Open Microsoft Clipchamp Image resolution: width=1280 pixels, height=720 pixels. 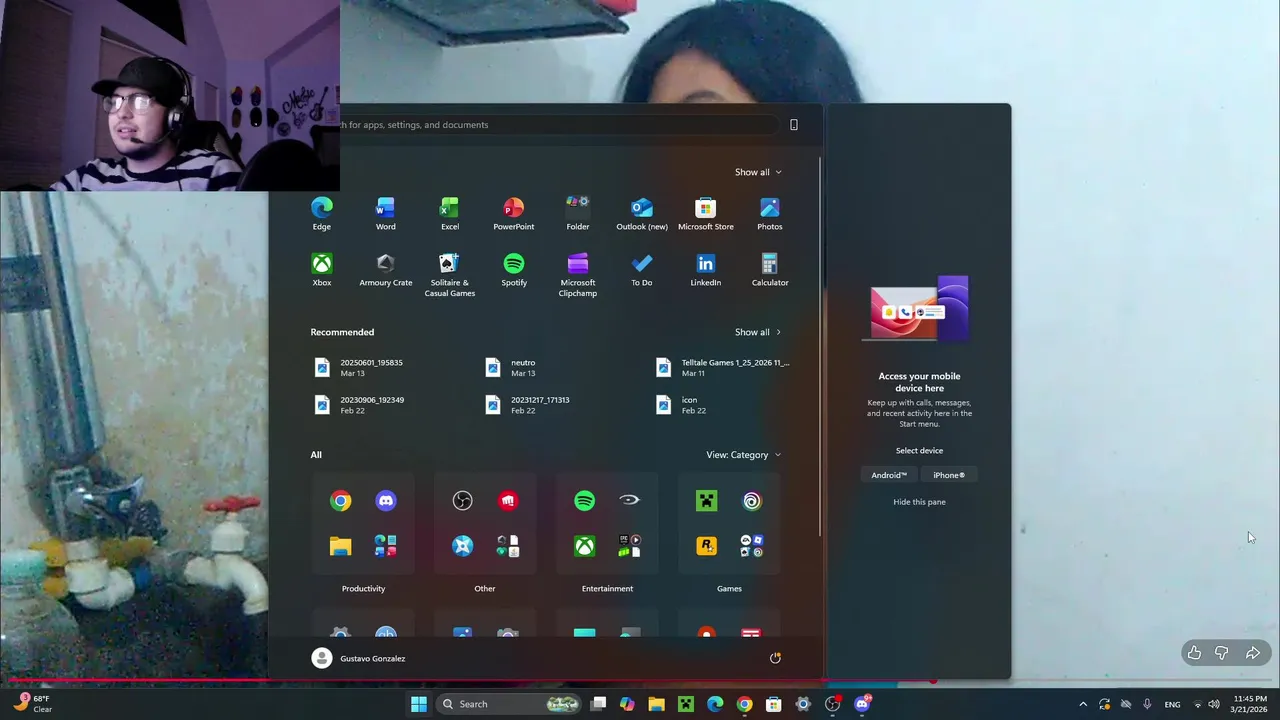pos(578,274)
